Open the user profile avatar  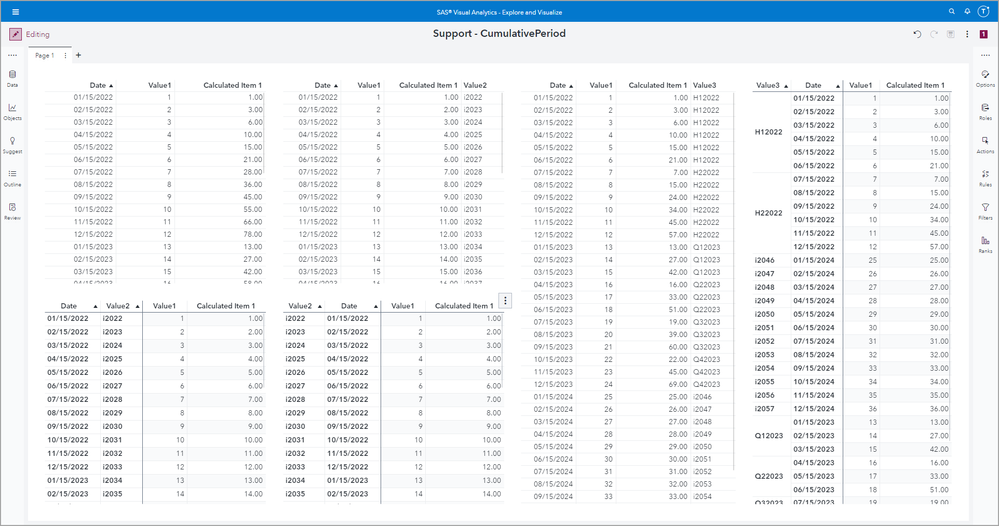tap(984, 11)
